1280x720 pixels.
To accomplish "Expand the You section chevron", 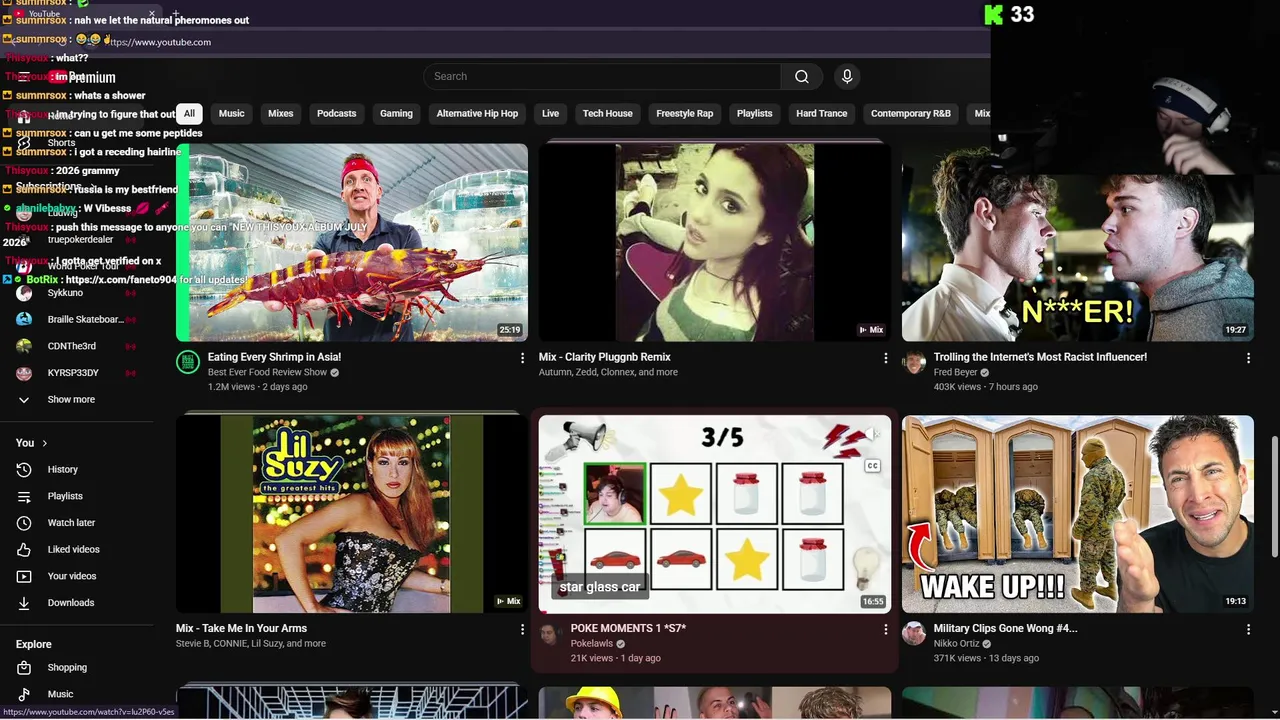I will 44,443.
